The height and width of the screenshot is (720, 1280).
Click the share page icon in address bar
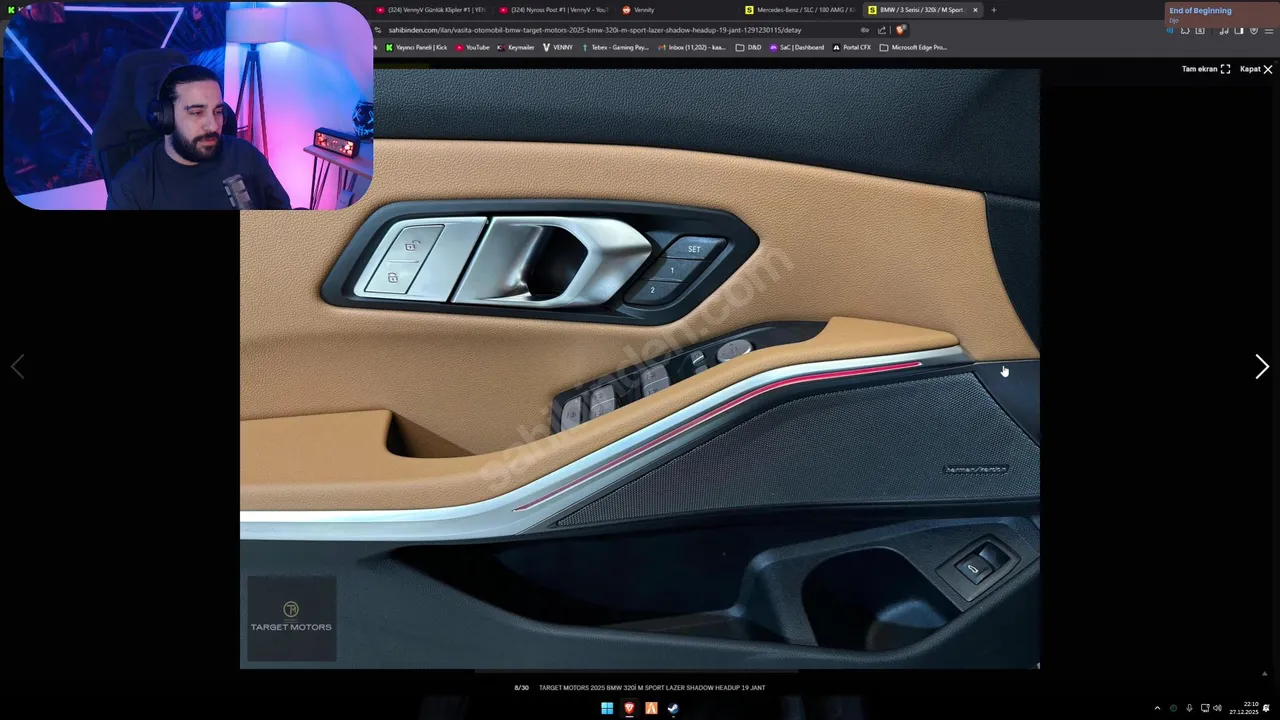point(882,30)
